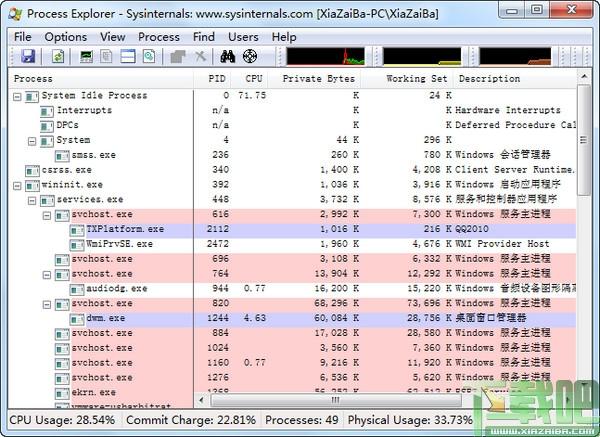Sort by Working Set column header
The image size is (600, 437).
coord(407,79)
